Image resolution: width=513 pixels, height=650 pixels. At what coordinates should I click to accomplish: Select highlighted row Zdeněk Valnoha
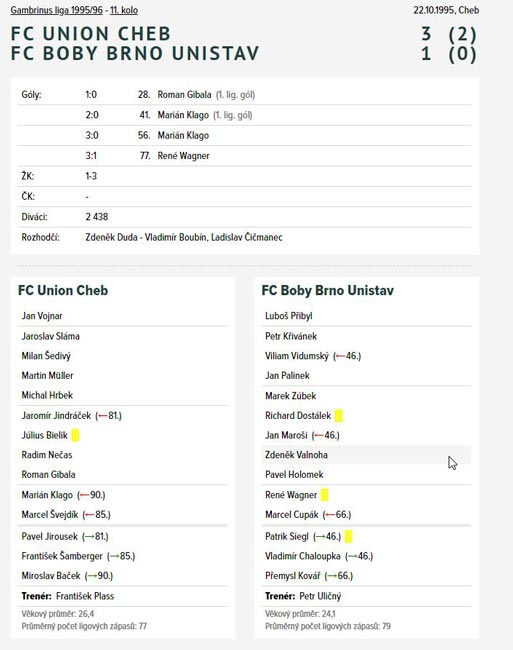[x=366, y=455]
